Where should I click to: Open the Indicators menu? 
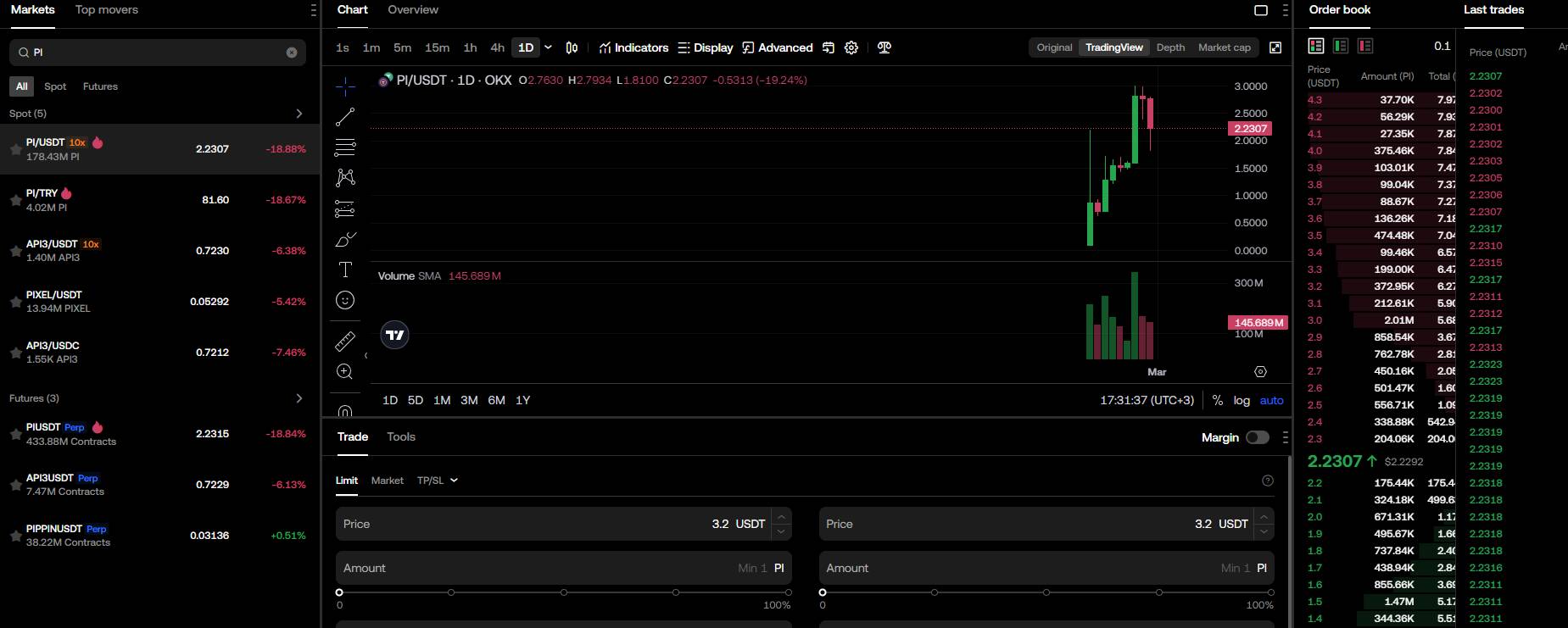pos(633,47)
